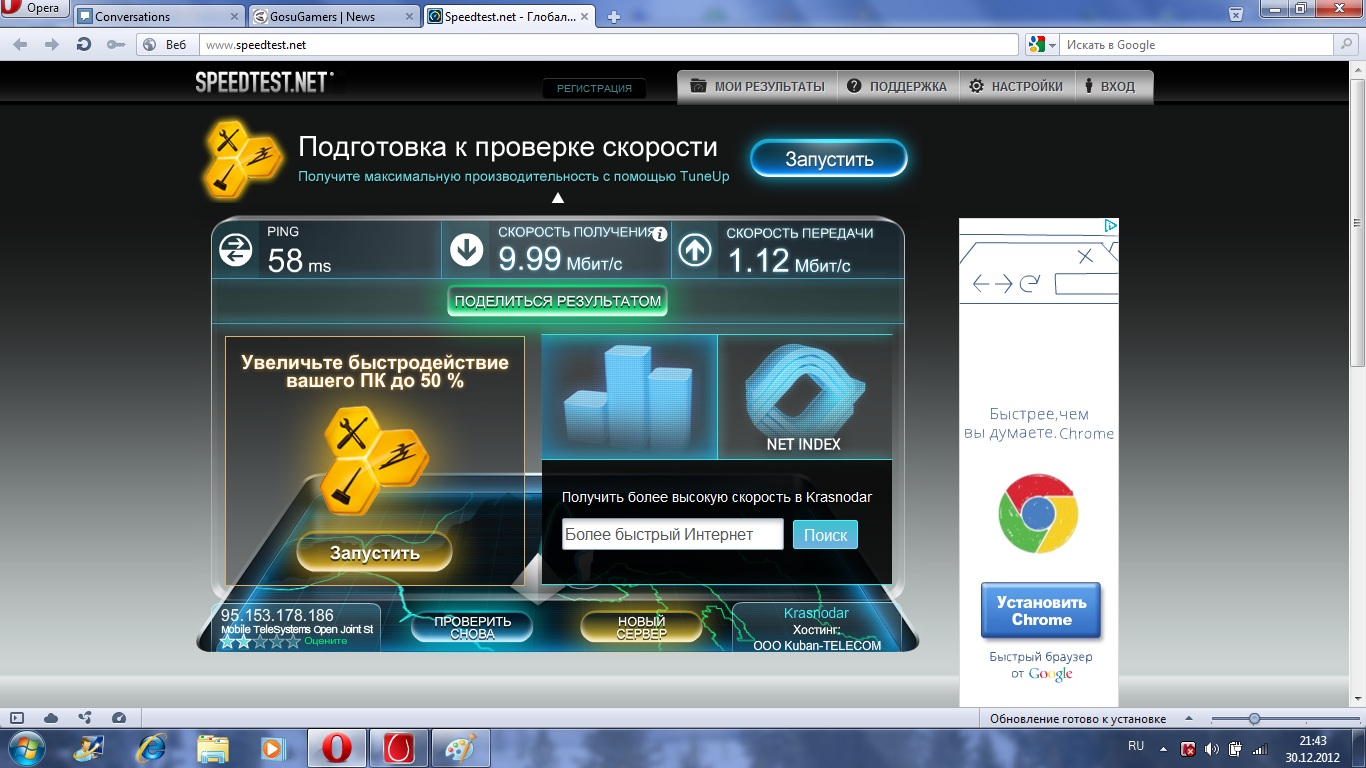Click the Speedtest.net logo

click(x=265, y=83)
